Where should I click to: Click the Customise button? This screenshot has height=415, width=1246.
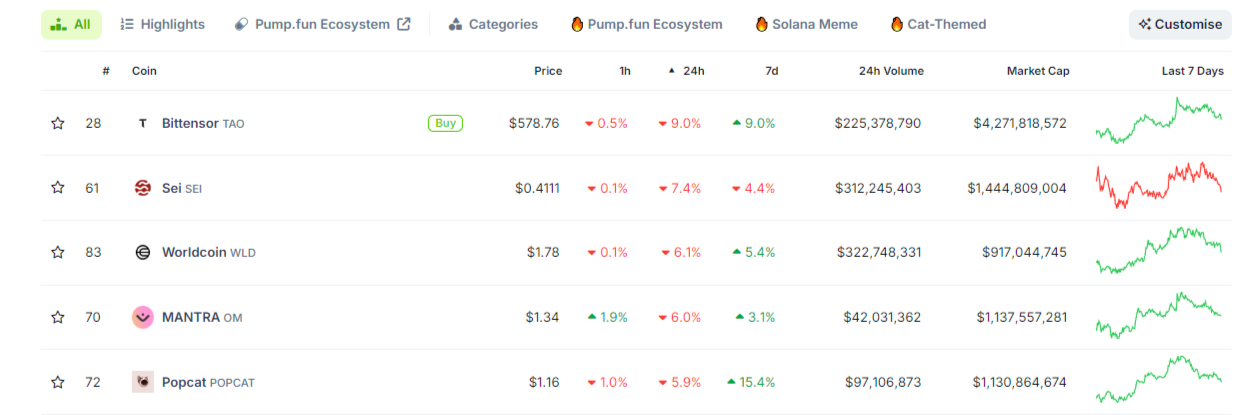(1180, 24)
